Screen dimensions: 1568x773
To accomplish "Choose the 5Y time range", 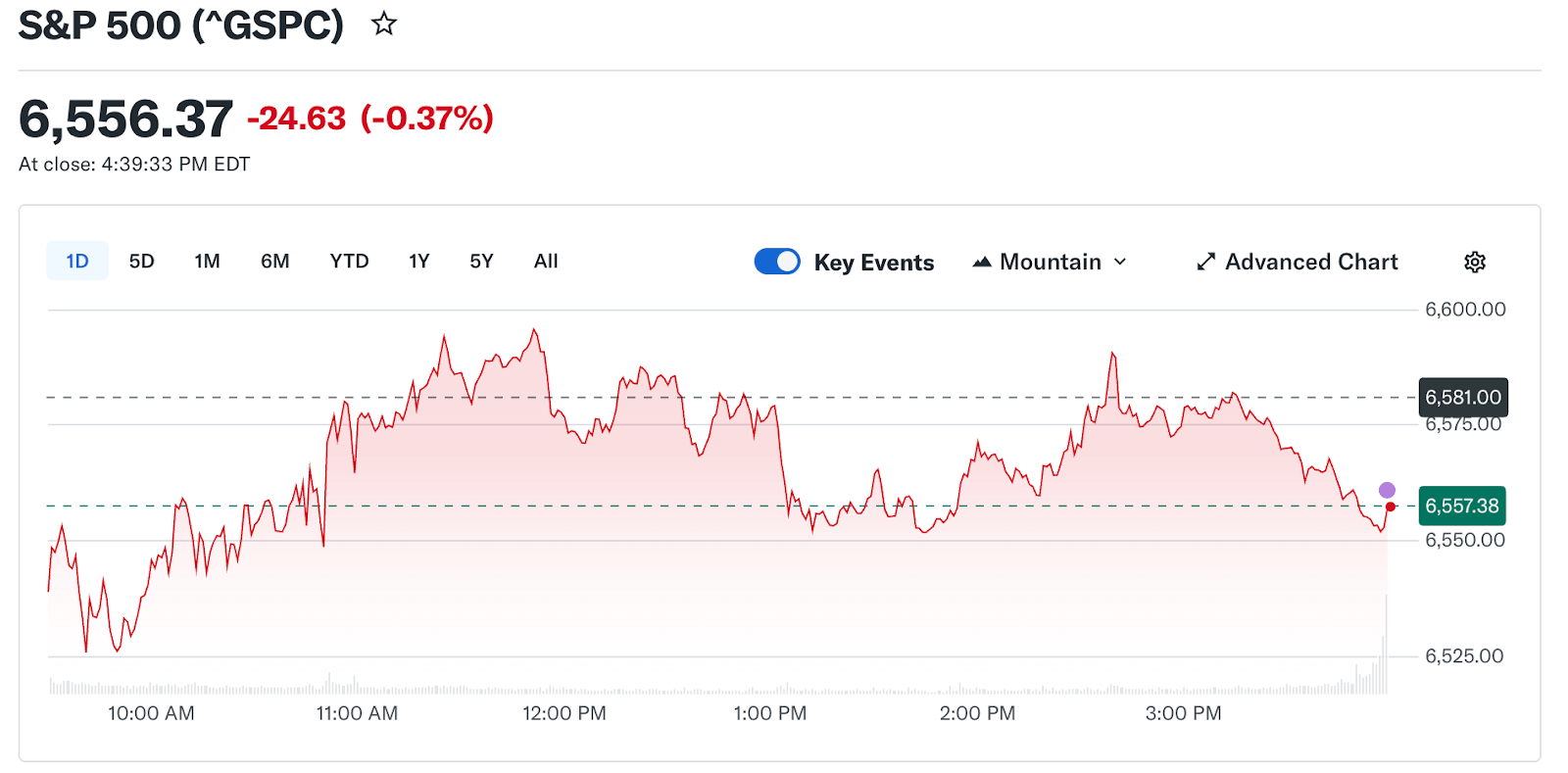I will click(481, 262).
